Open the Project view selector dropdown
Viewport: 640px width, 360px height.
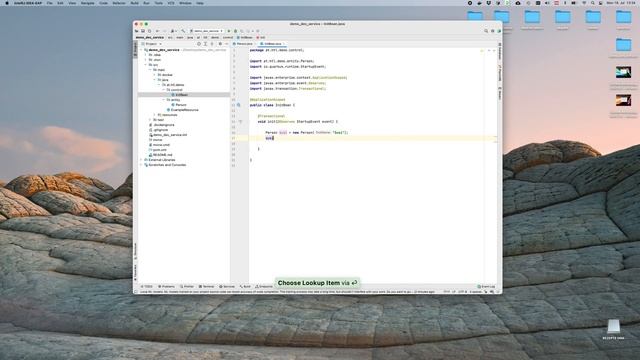[x=152, y=44]
